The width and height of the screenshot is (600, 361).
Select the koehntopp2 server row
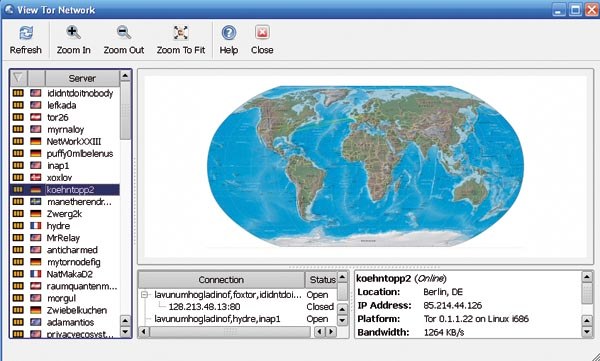coord(65,189)
